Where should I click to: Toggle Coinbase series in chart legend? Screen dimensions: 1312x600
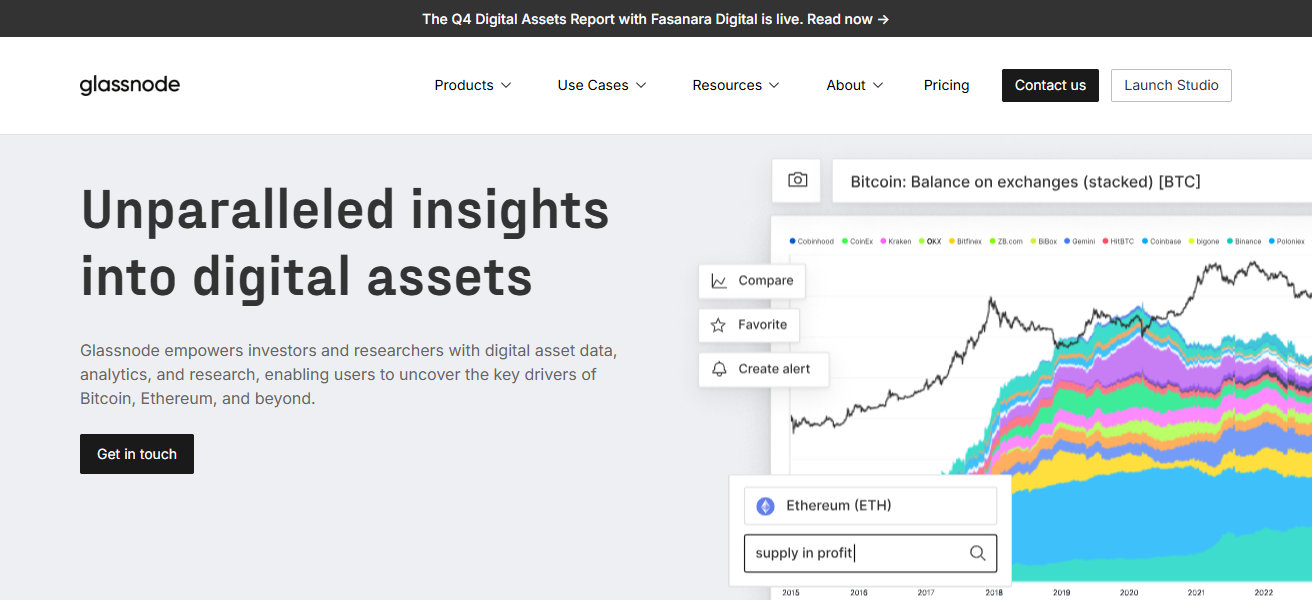click(1164, 241)
